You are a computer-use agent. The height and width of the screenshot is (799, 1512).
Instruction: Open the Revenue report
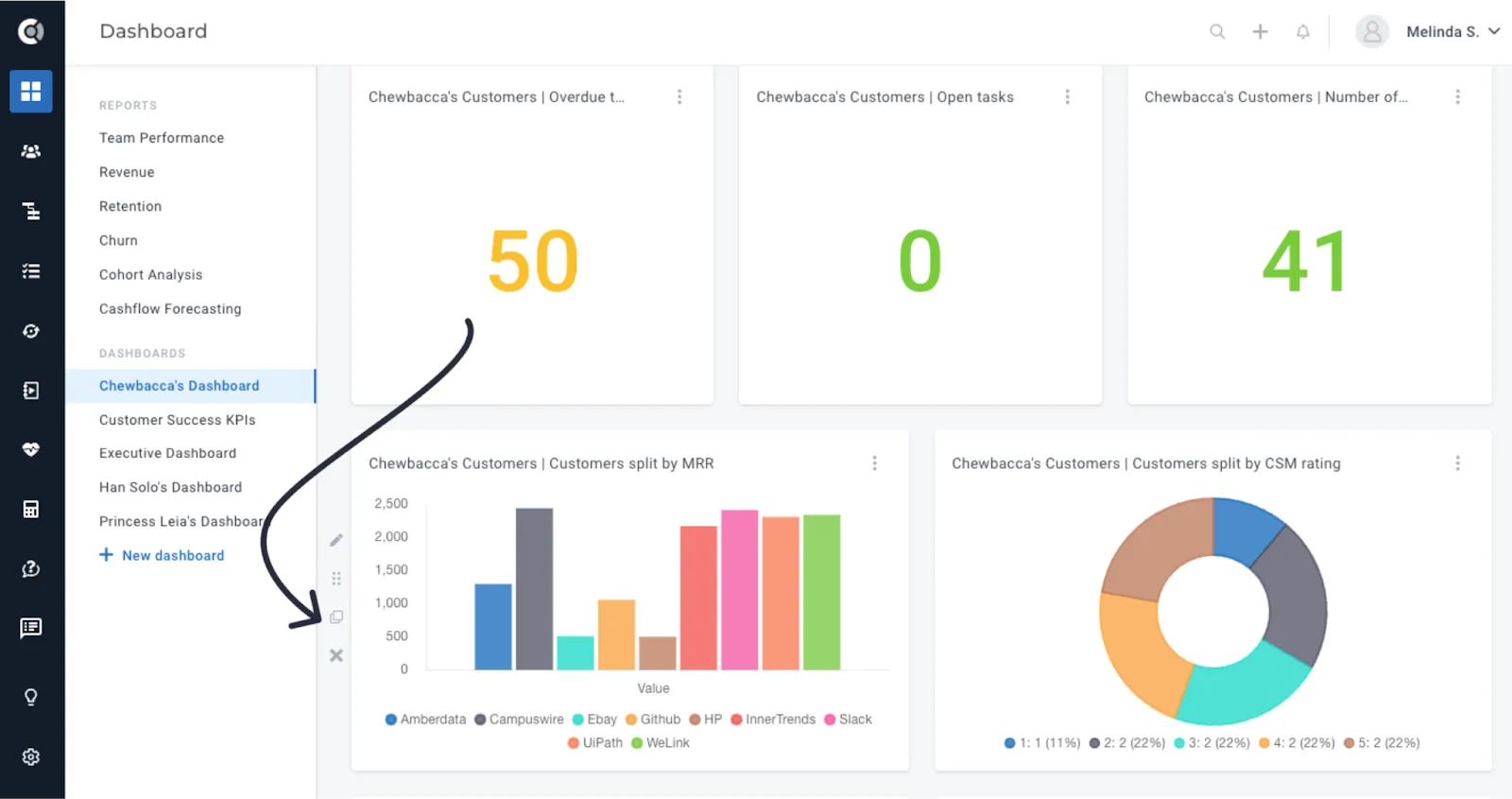click(127, 172)
